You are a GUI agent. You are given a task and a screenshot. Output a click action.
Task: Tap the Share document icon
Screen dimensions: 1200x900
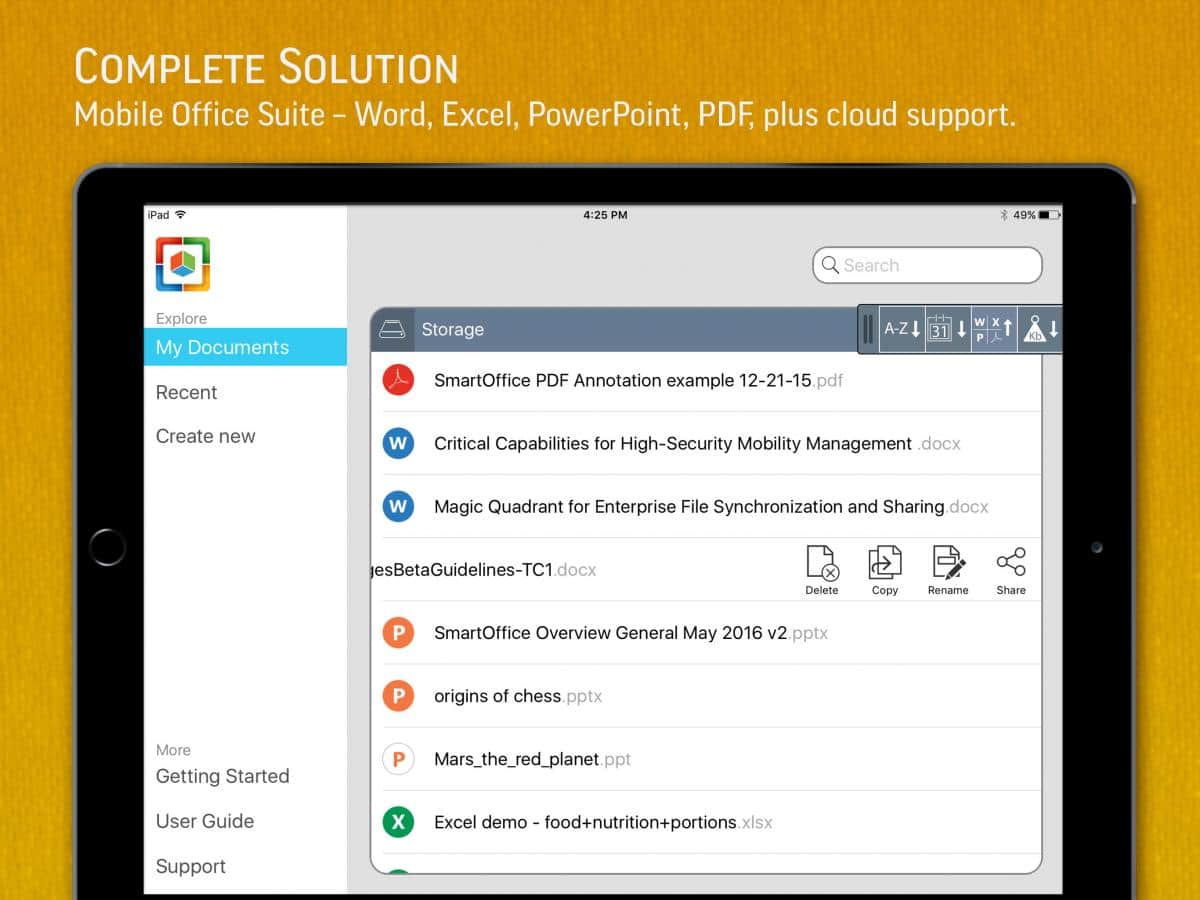[1011, 570]
